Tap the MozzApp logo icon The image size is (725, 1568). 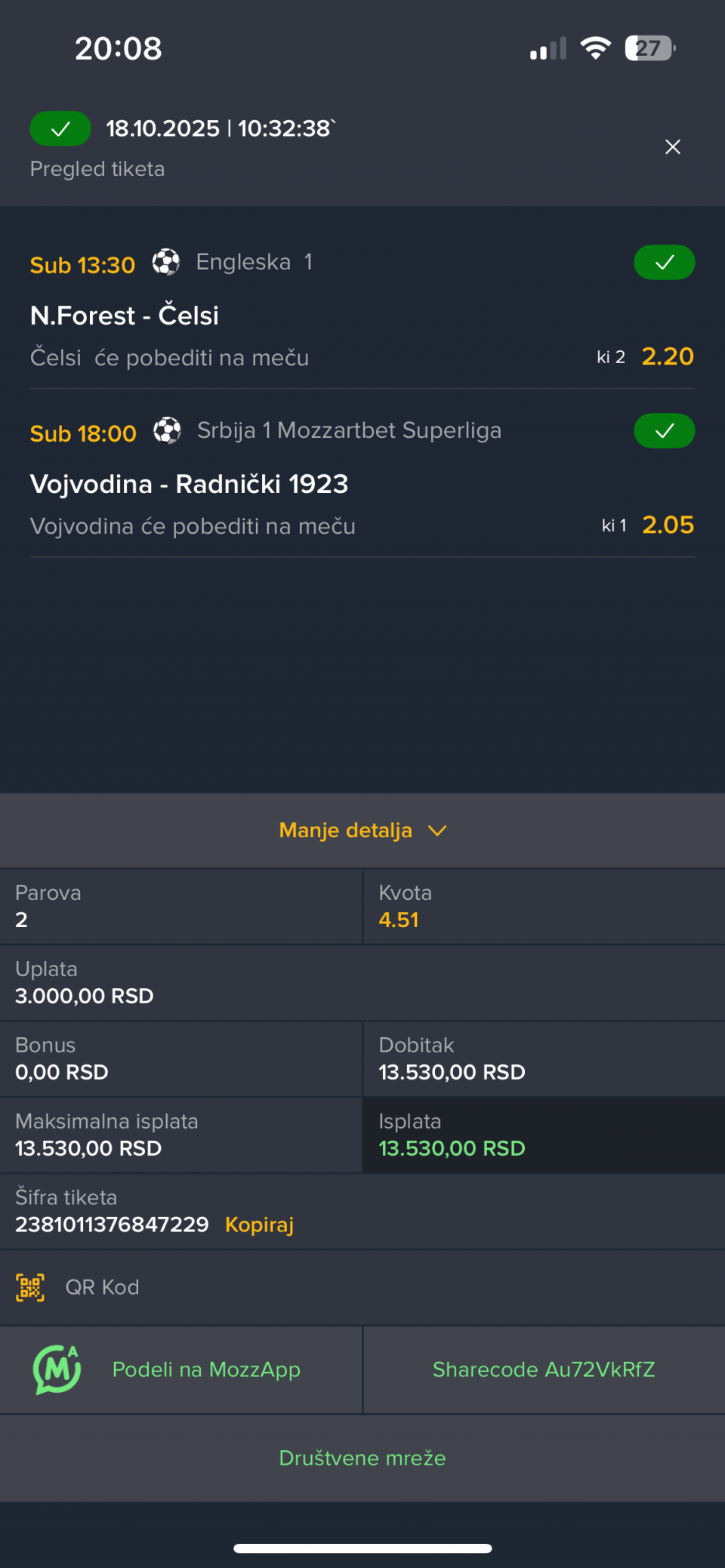click(x=57, y=1369)
